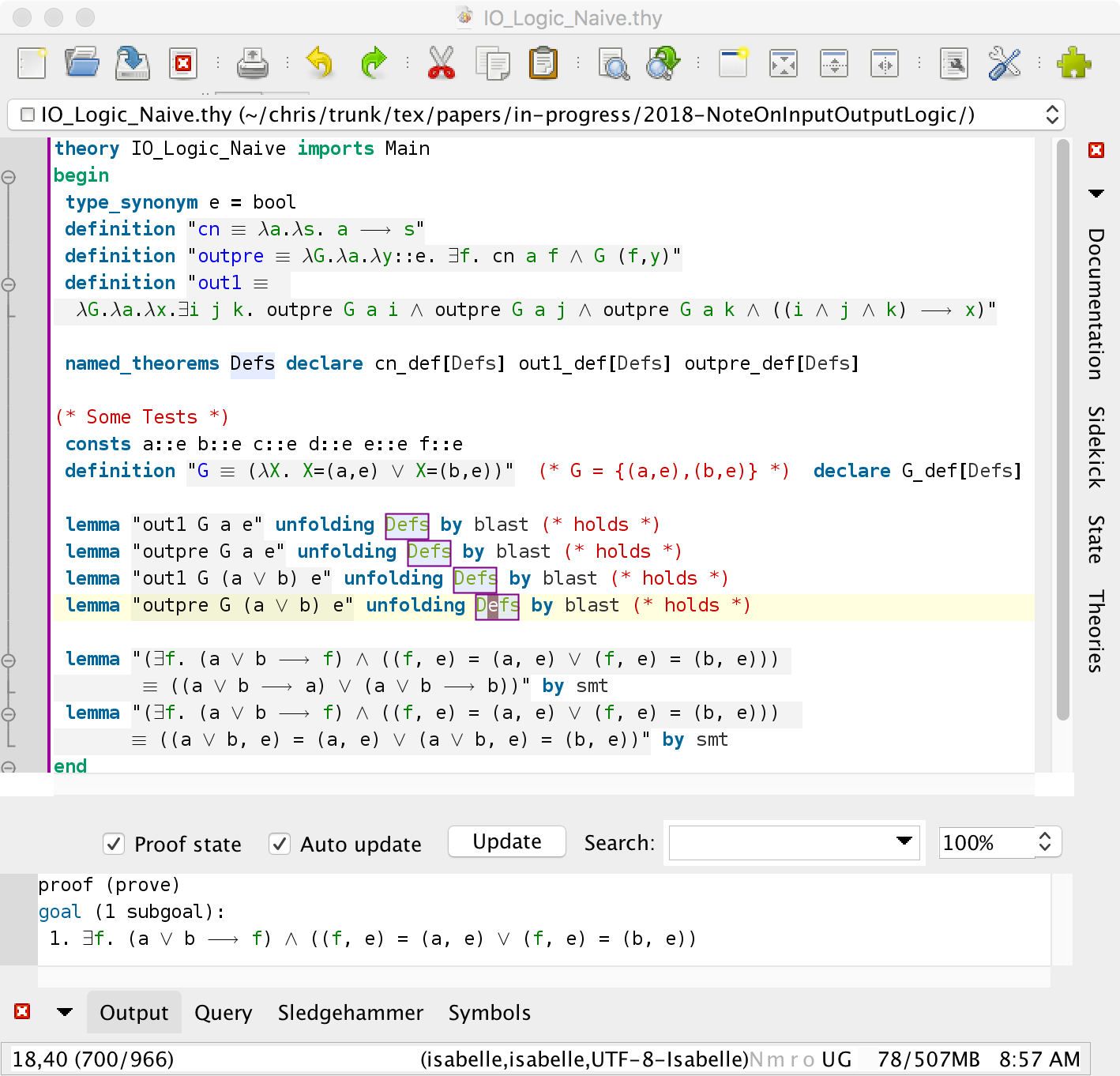The width and height of the screenshot is (1120, 1076).
Task: Disable the Auto update checkbox
Action: [x=280, y=844]
